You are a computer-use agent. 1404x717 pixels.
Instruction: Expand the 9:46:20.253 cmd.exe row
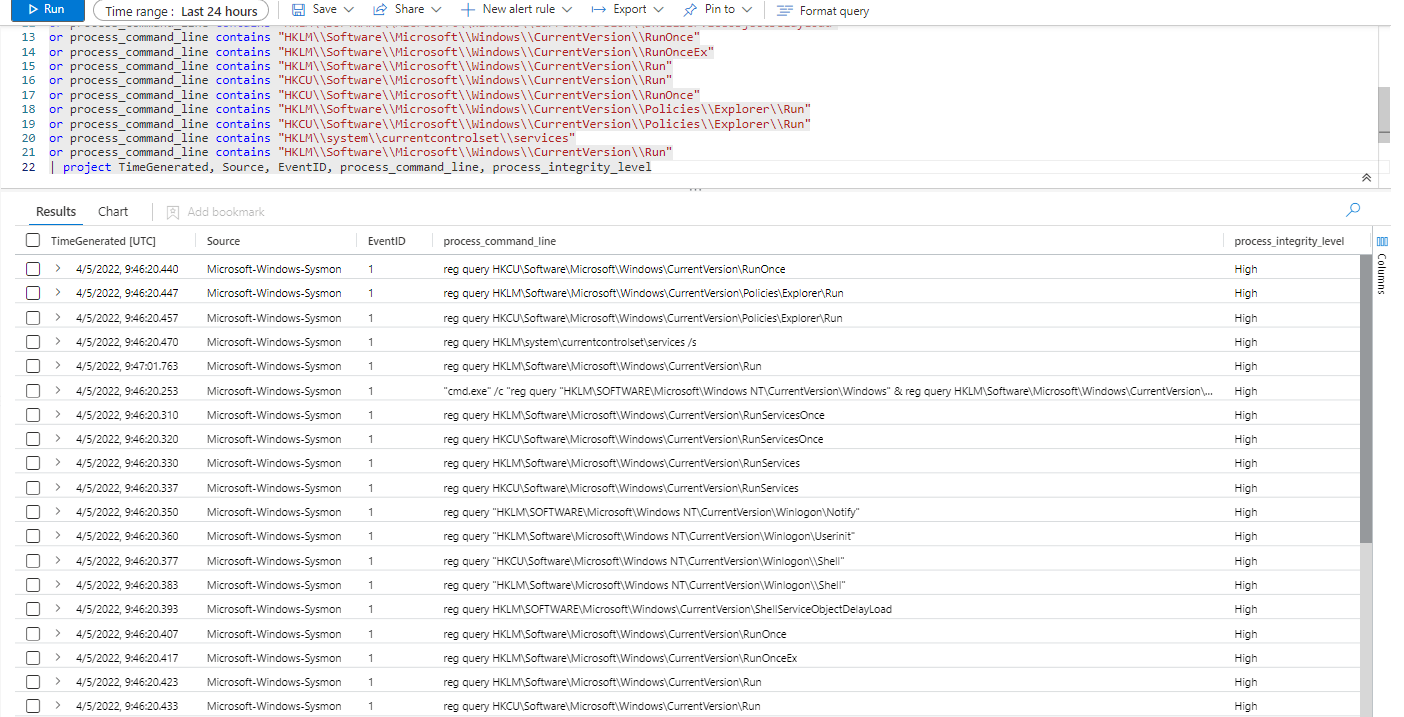pos(57,390)
